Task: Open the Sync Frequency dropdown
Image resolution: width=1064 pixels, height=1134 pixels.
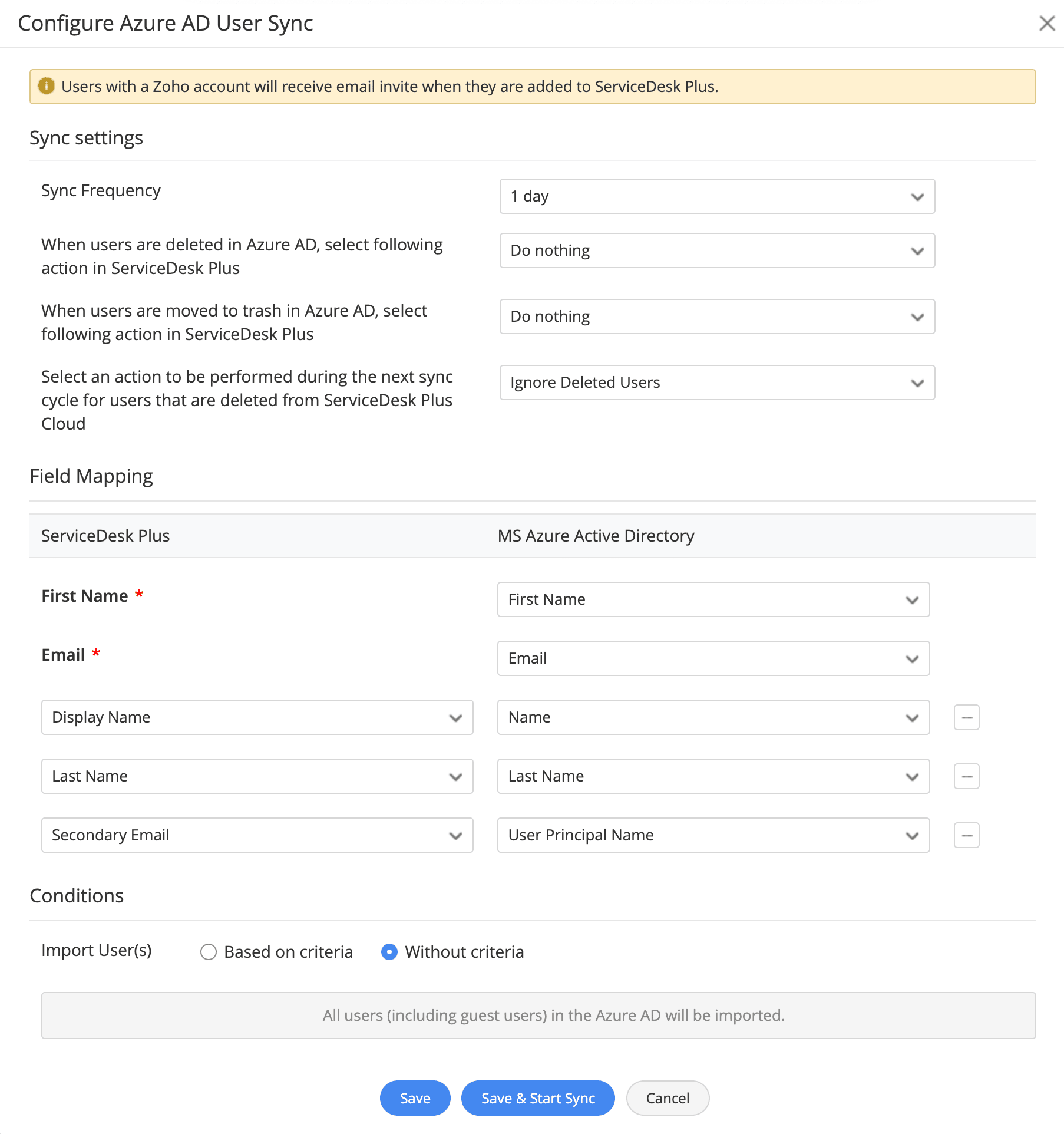Action: (x=717, y=196)
